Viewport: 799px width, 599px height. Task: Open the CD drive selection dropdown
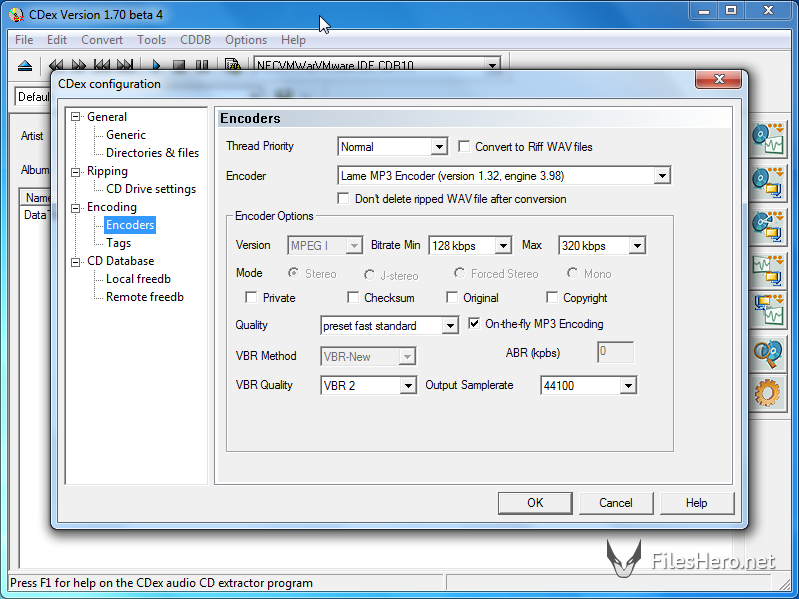[x=492, y=65]
